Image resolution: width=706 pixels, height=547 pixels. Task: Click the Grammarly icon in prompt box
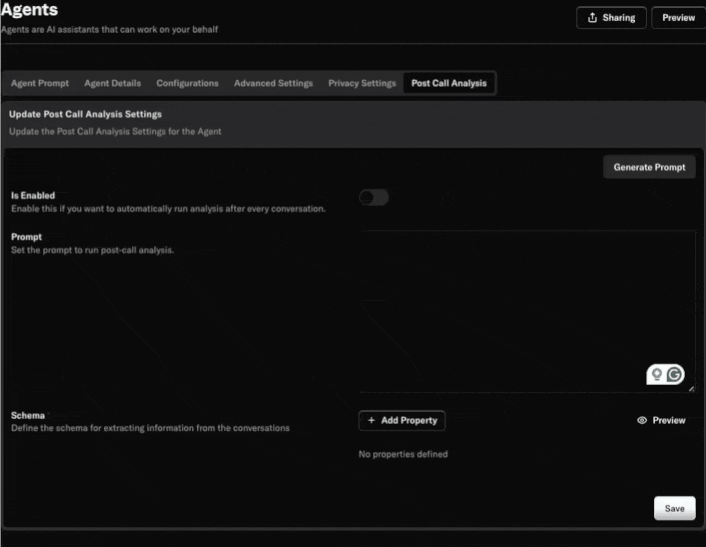click(x=674, y=375)
